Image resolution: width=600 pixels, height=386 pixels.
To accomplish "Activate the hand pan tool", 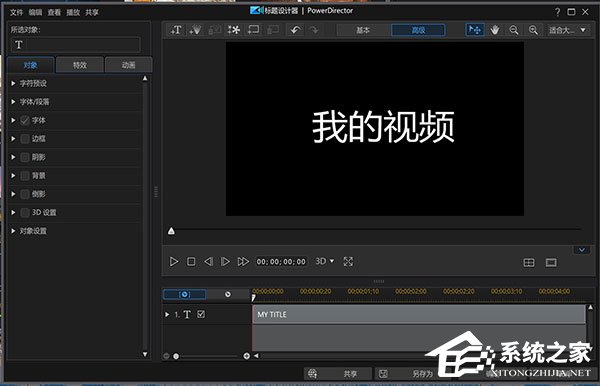I will coord(495,30).
